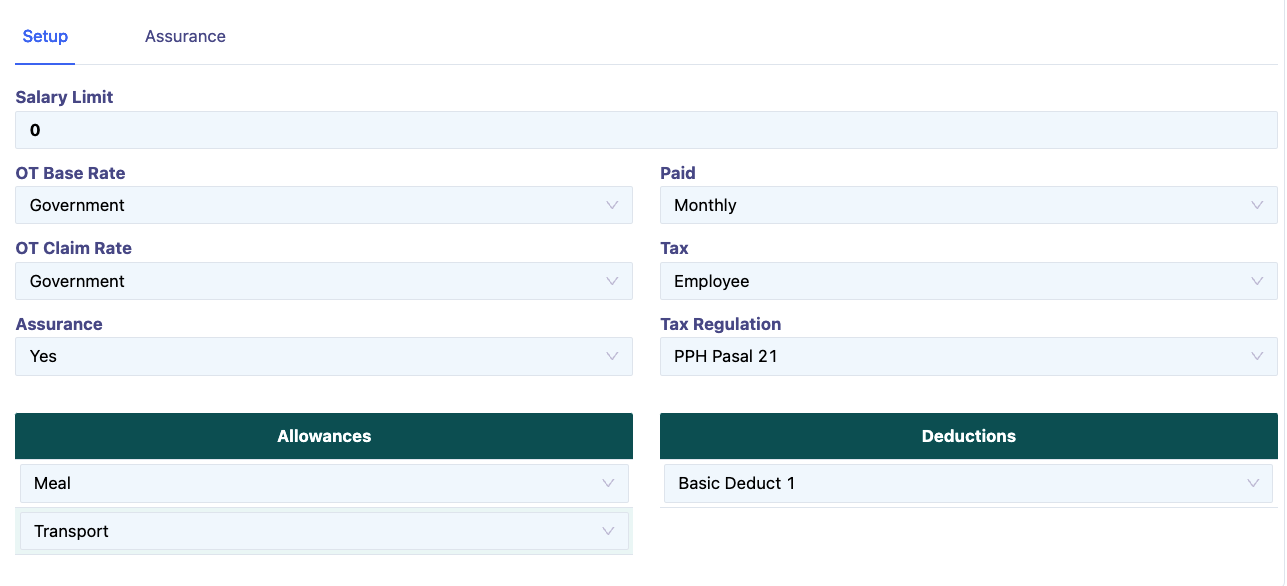Click the Tax Regulation label
This screenshot has width=1287, height=586.
click(720, 324)
